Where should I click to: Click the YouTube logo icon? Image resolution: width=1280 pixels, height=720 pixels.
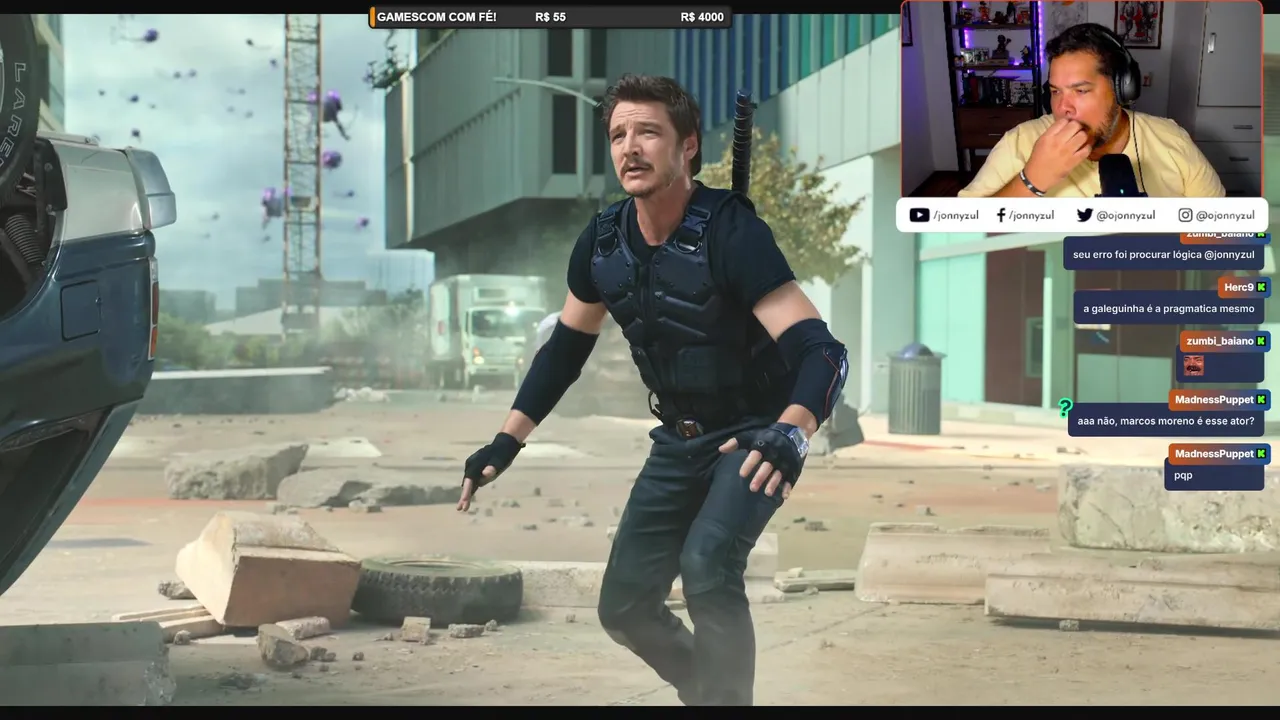919,215
